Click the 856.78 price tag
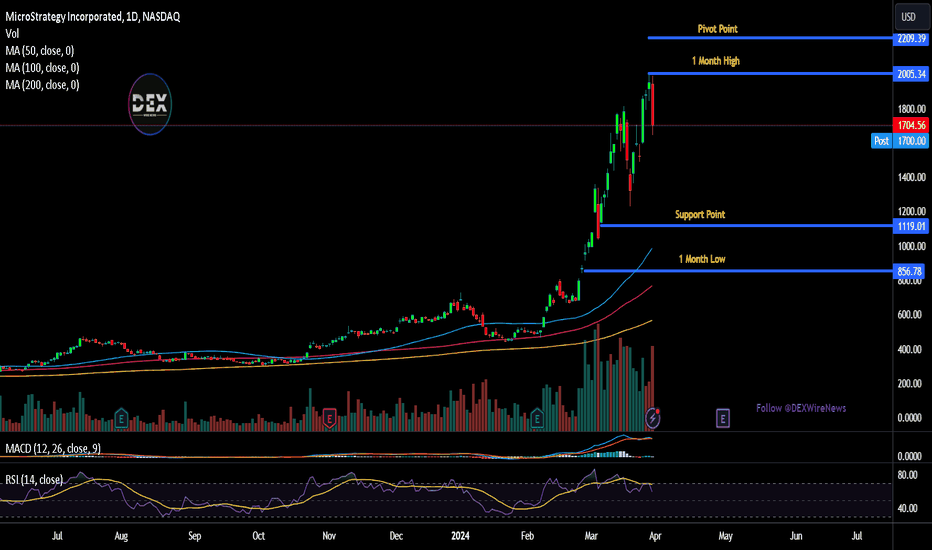 click(909, 271)
